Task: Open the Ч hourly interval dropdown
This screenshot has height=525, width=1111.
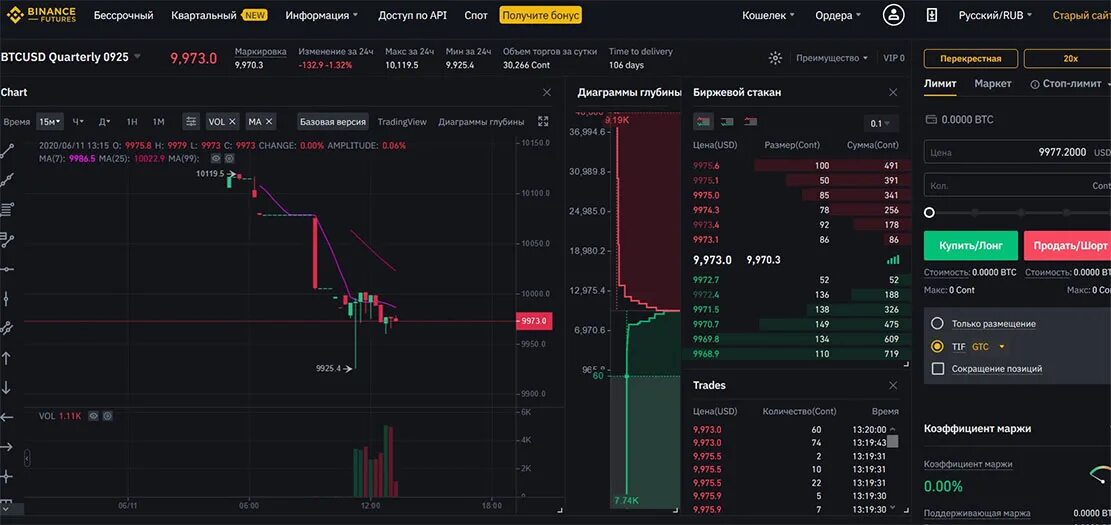Action: (79, 122)
